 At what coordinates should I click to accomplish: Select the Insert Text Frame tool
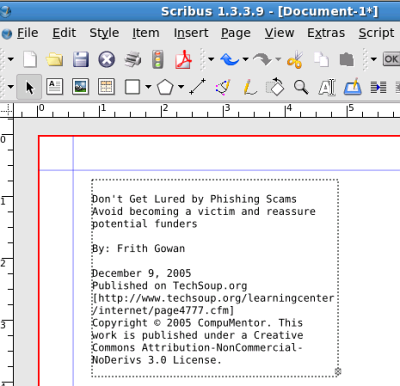pyautogui.click(x=55, y=87)
